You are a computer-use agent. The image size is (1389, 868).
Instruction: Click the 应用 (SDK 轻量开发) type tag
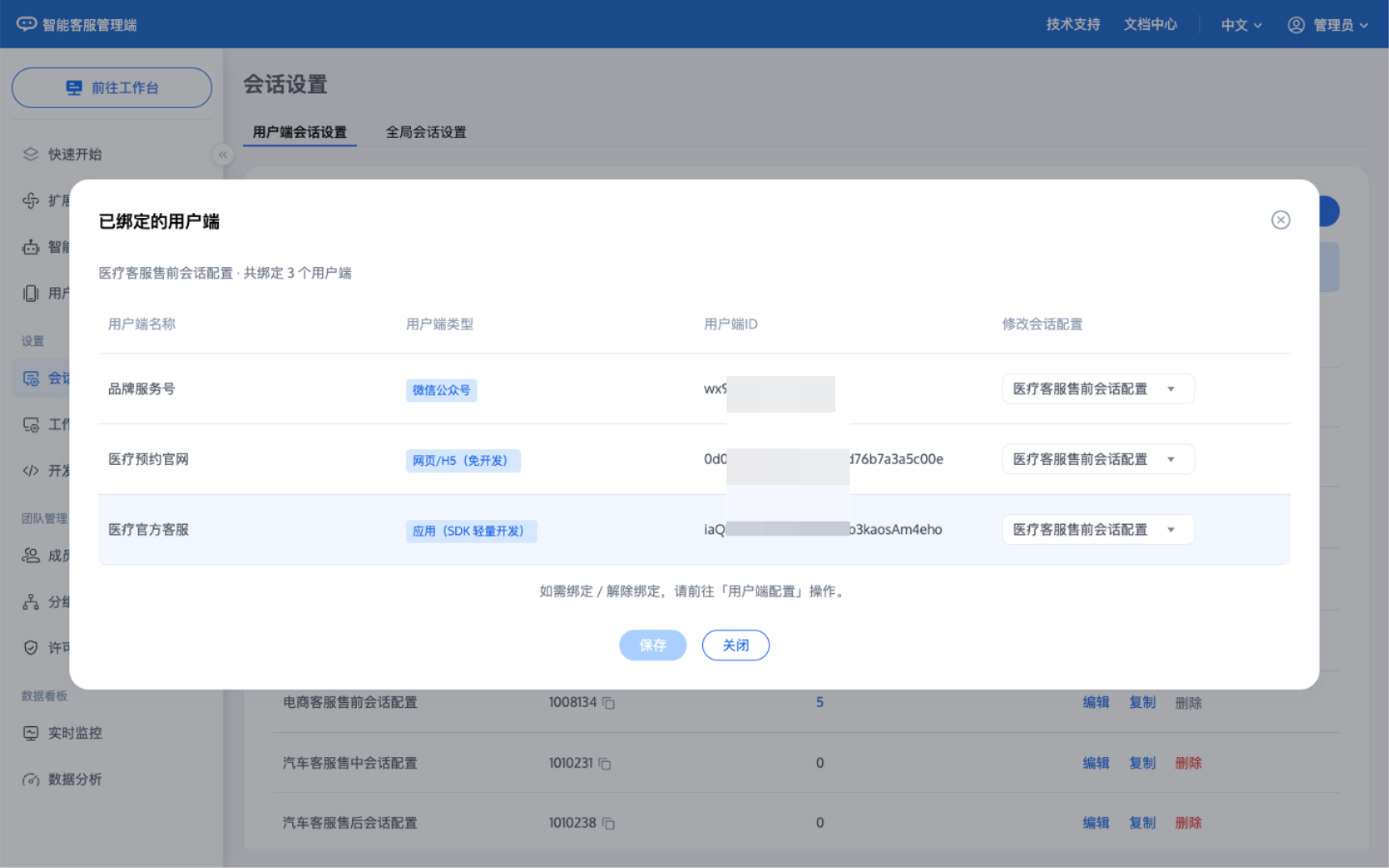[x=472, y=531]
